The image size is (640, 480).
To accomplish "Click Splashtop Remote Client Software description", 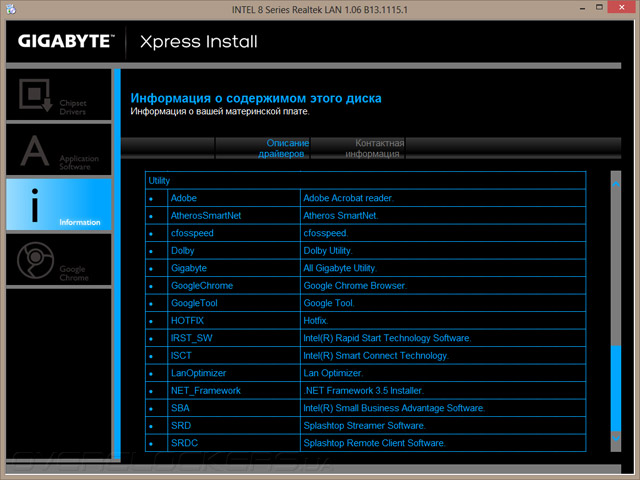I will [374, 444].
